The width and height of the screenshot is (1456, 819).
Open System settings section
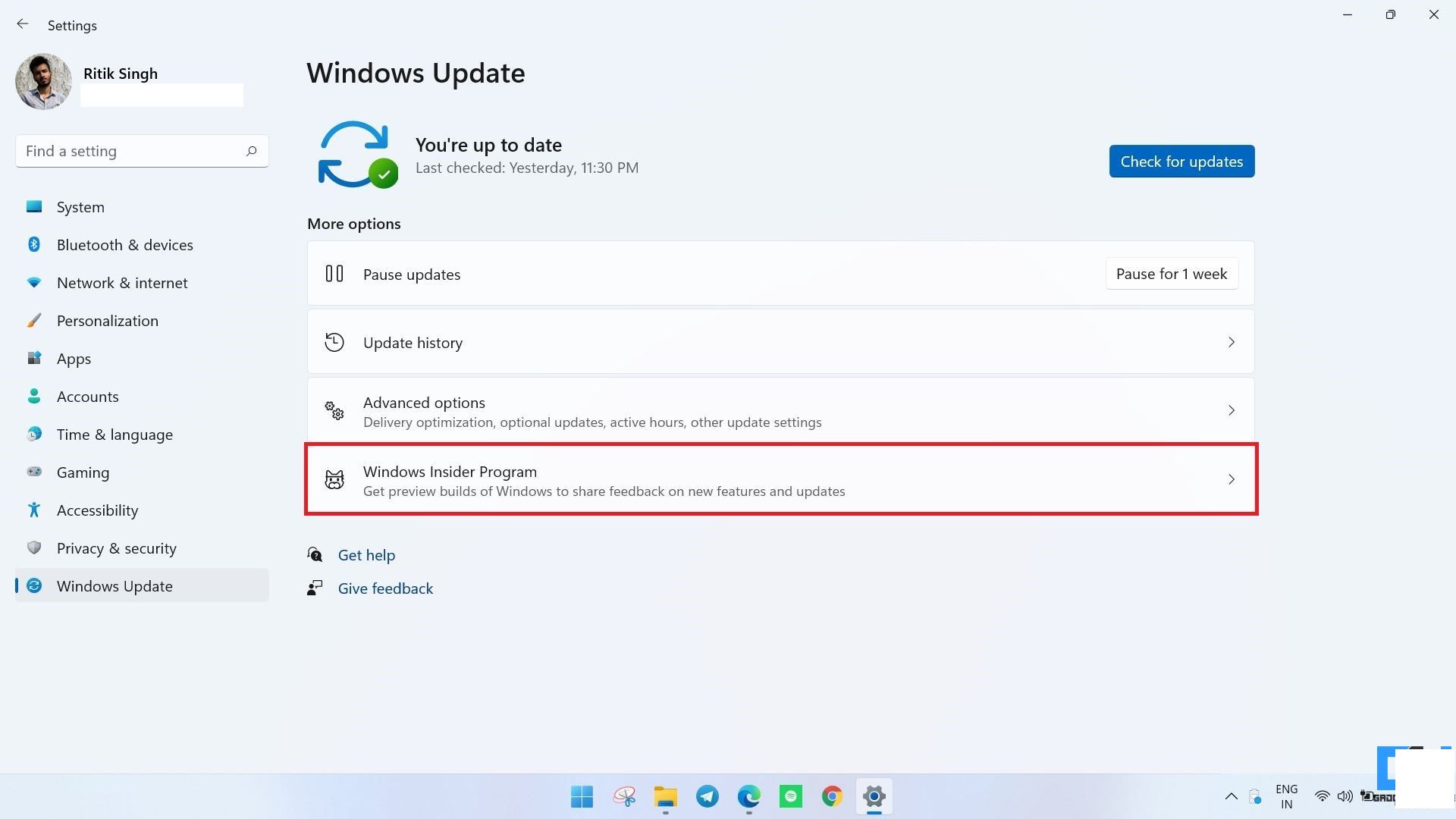[x=80, y=206]
